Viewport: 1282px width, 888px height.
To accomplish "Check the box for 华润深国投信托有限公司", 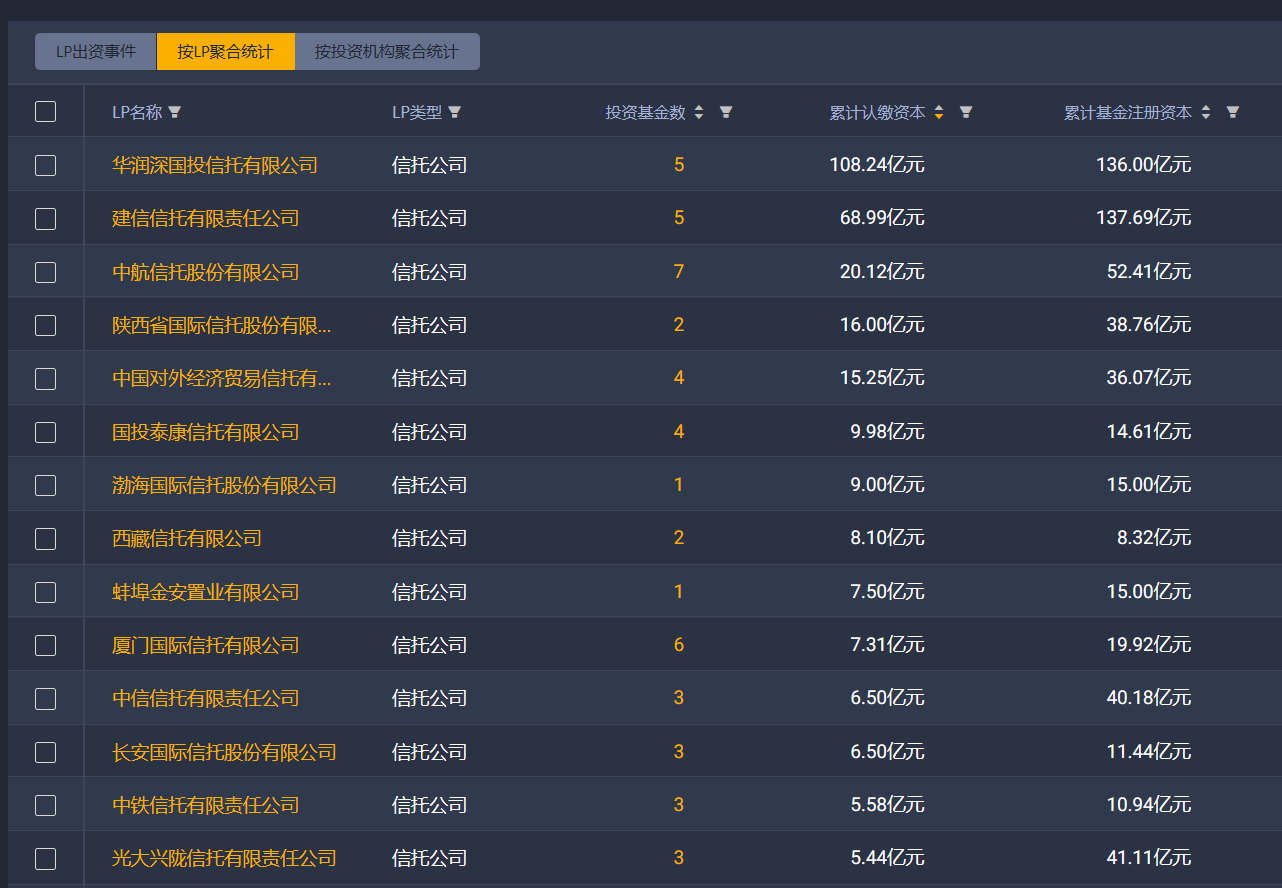I will pos(45,165).
